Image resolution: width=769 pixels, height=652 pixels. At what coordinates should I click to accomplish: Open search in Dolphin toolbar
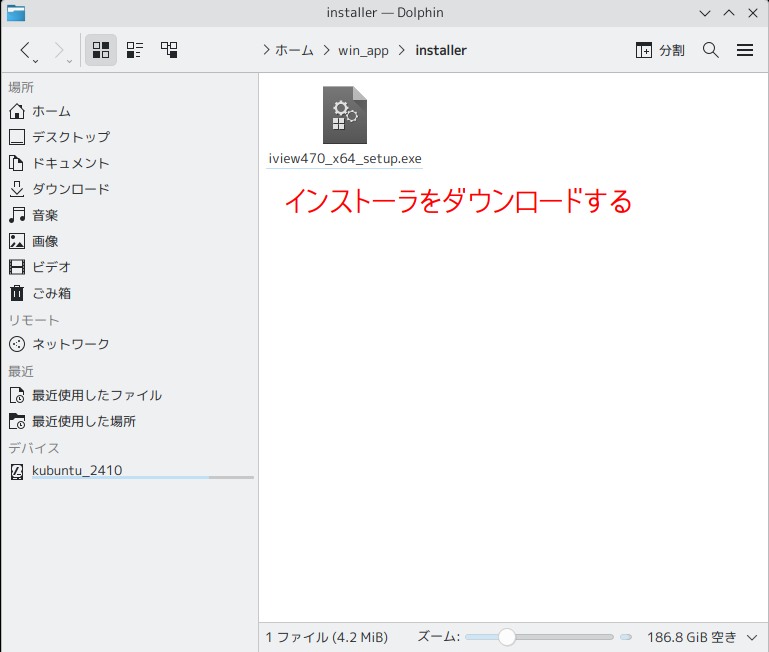(711, 50)
